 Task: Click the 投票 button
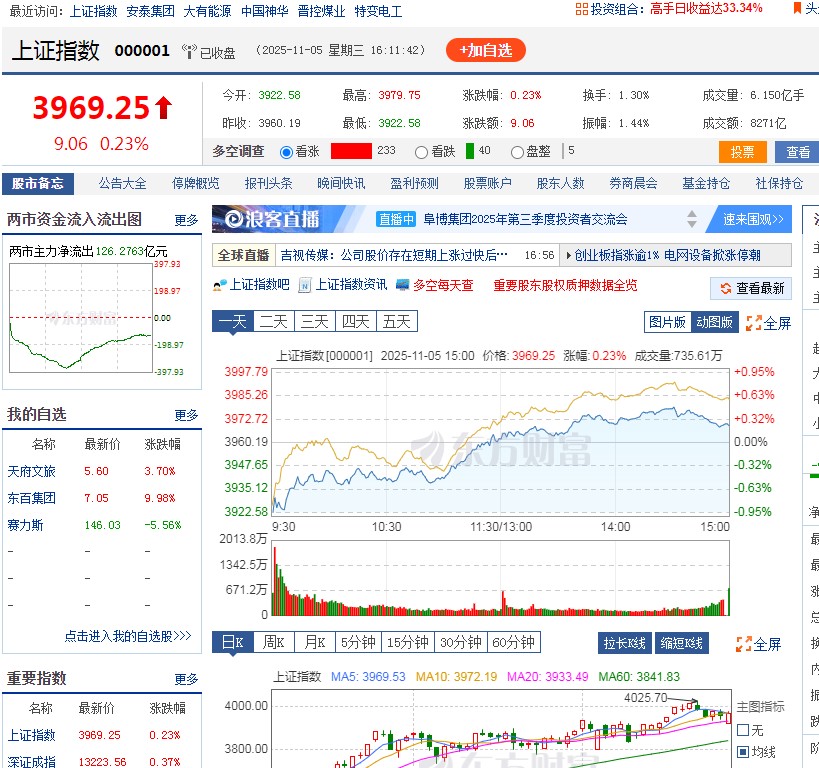(x=741, y=150)
